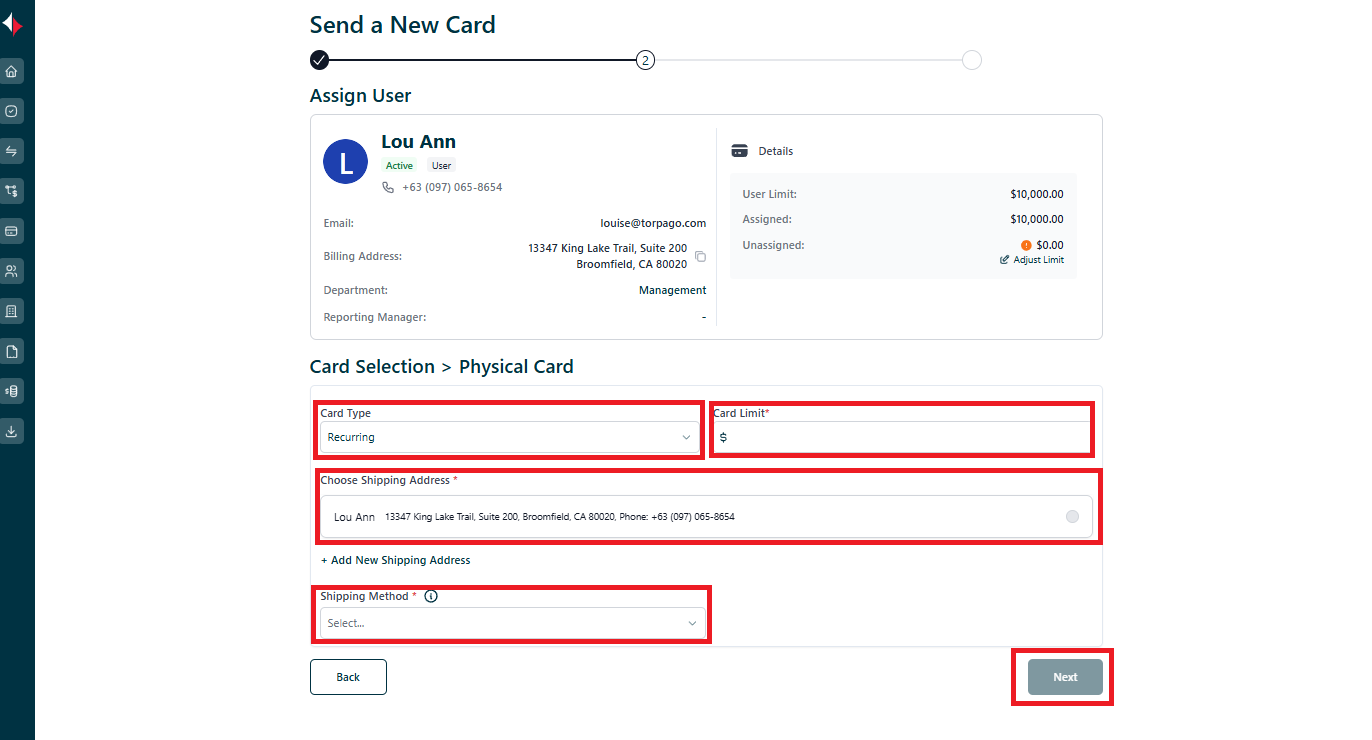Open the building icon in the sidebar
Image resolution: width=1372 pixels, height=740 pixels.
[12, 311]
